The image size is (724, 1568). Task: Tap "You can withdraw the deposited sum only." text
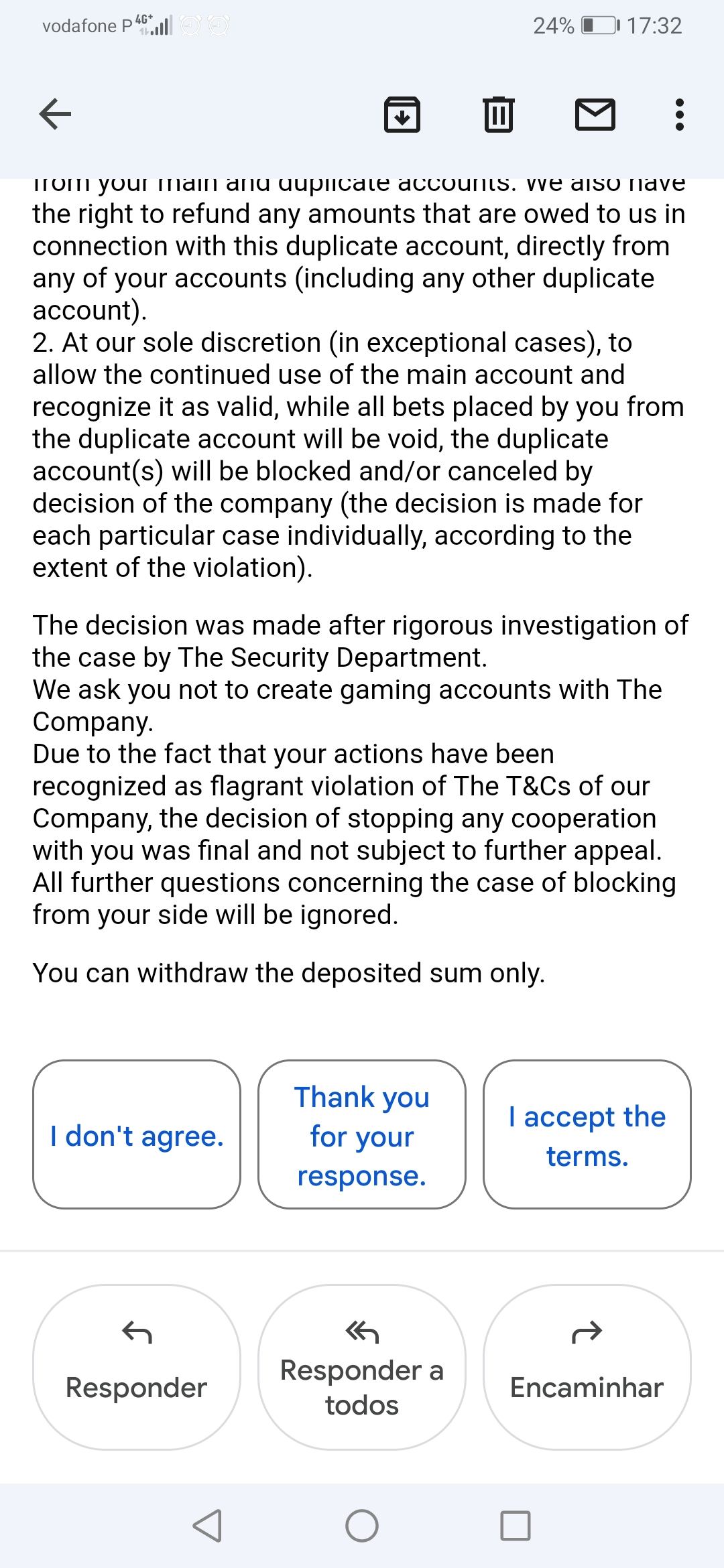tap(289, 973)
